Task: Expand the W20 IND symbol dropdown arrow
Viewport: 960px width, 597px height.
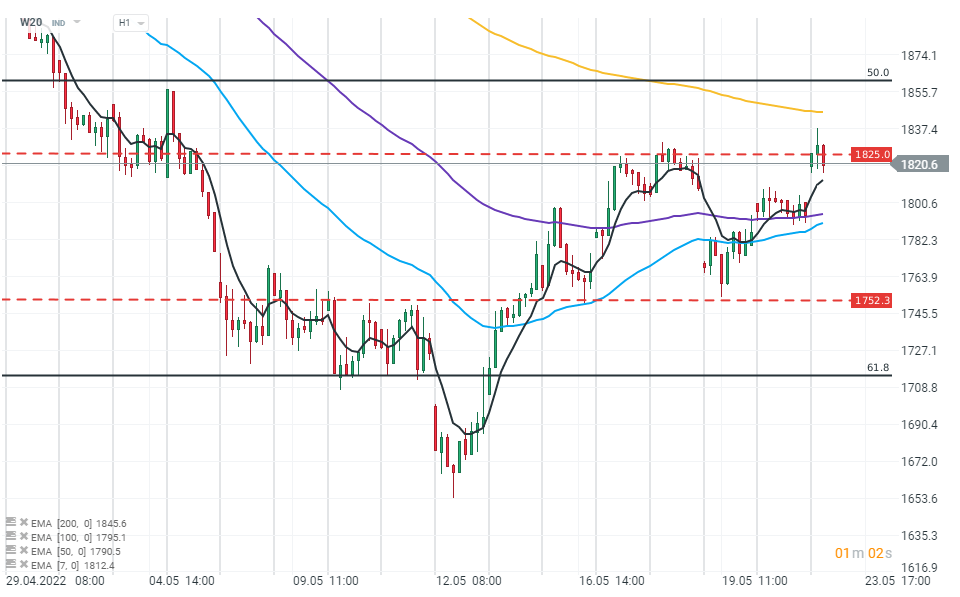Action: point(78,22)
